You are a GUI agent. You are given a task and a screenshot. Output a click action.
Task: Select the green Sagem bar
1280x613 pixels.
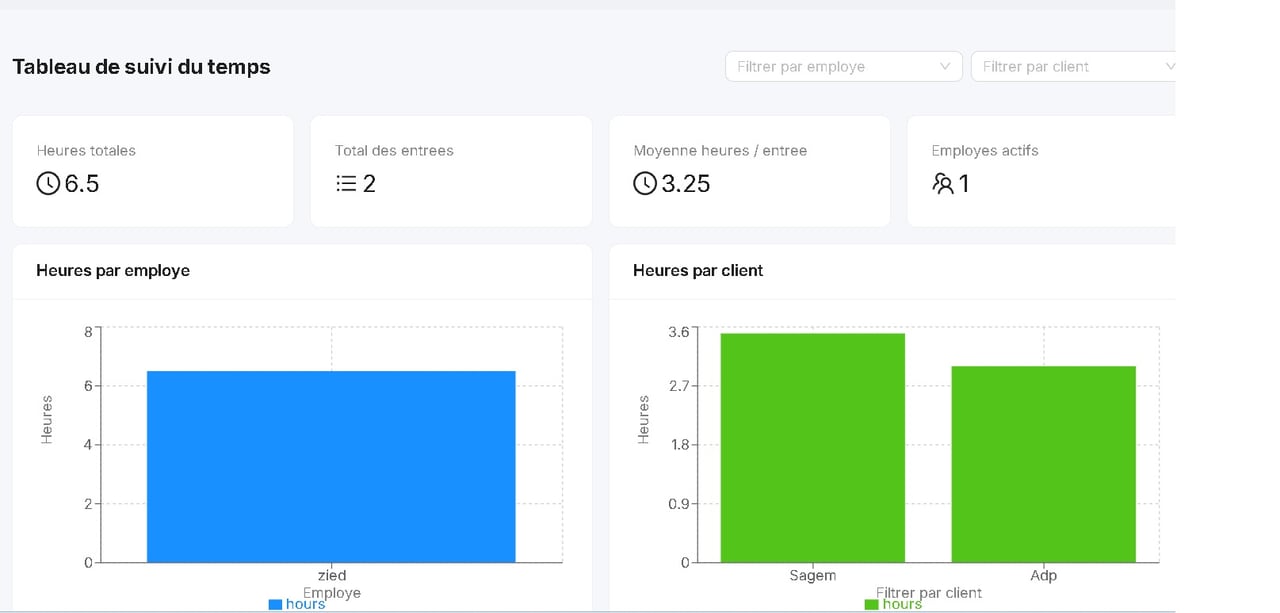812,448
